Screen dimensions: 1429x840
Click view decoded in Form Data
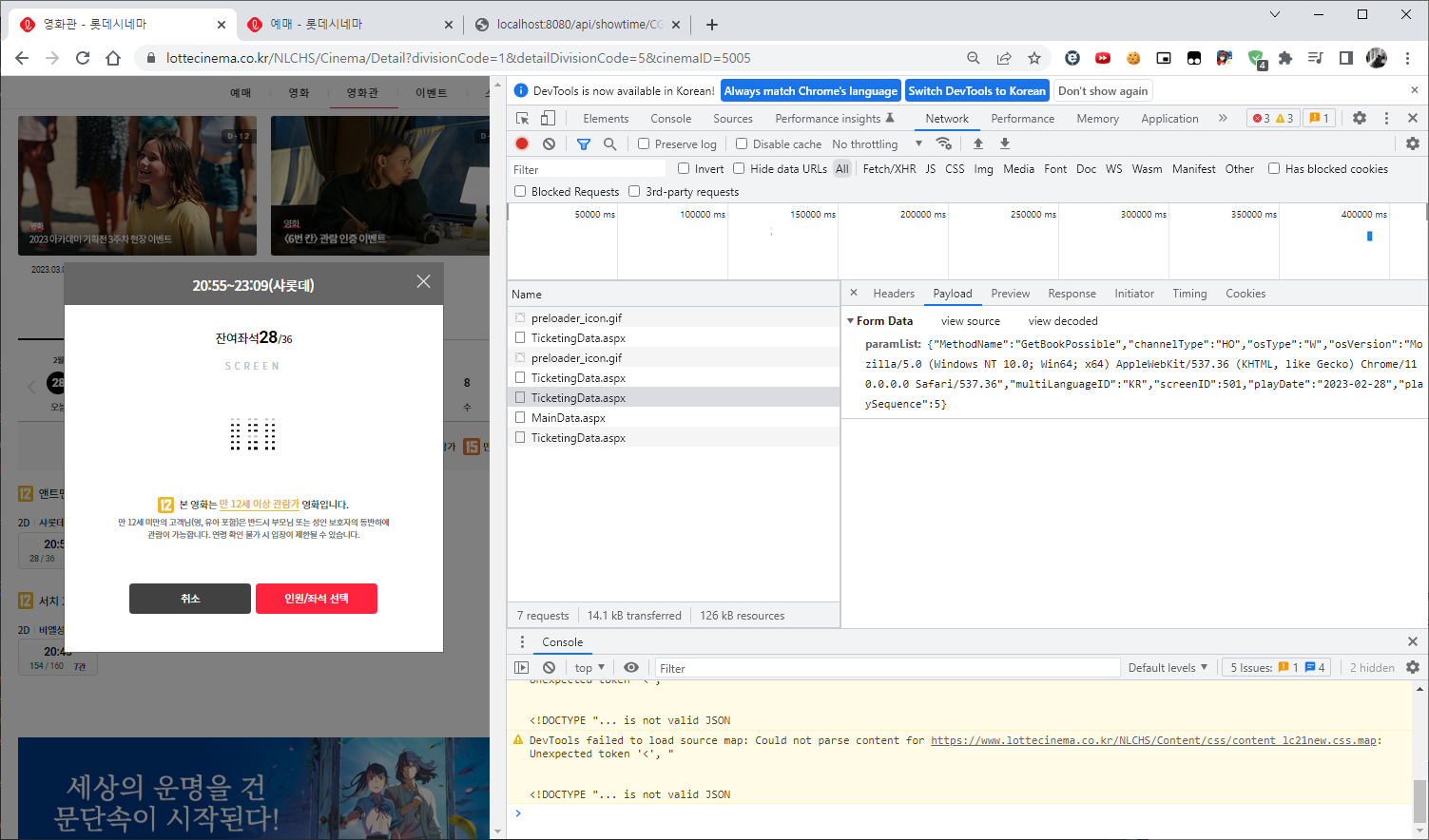coord(1063,321)
